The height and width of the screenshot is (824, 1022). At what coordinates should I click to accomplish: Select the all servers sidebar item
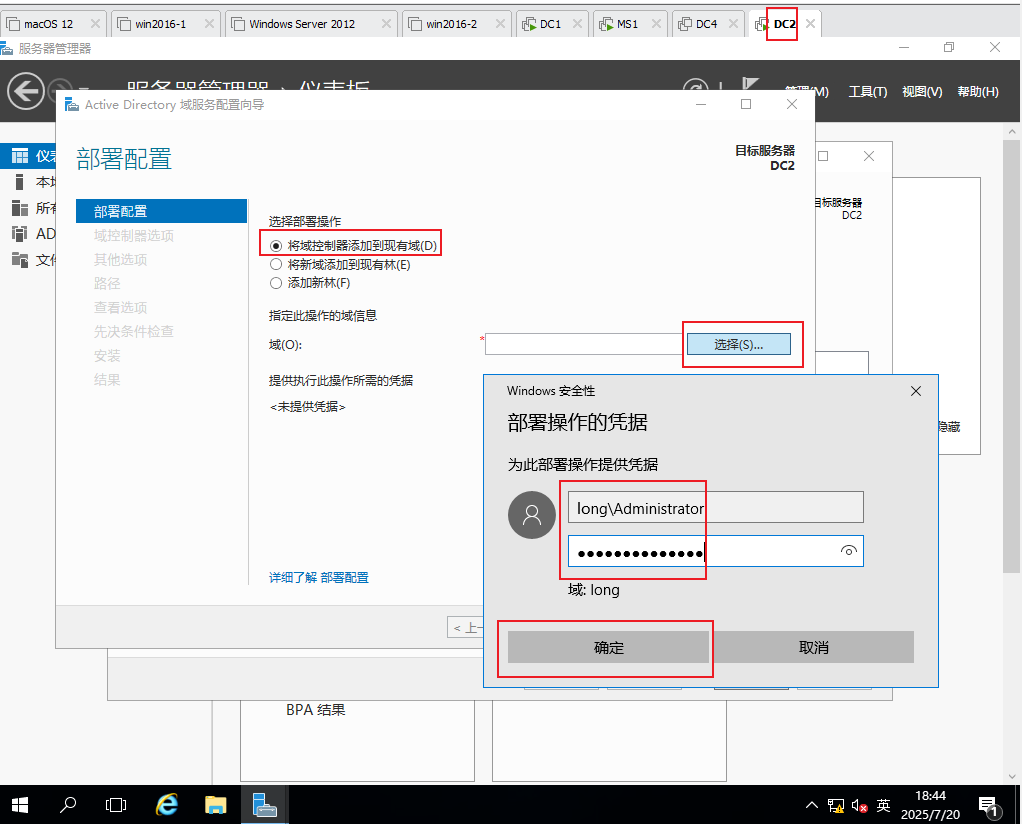click(28, 208)
